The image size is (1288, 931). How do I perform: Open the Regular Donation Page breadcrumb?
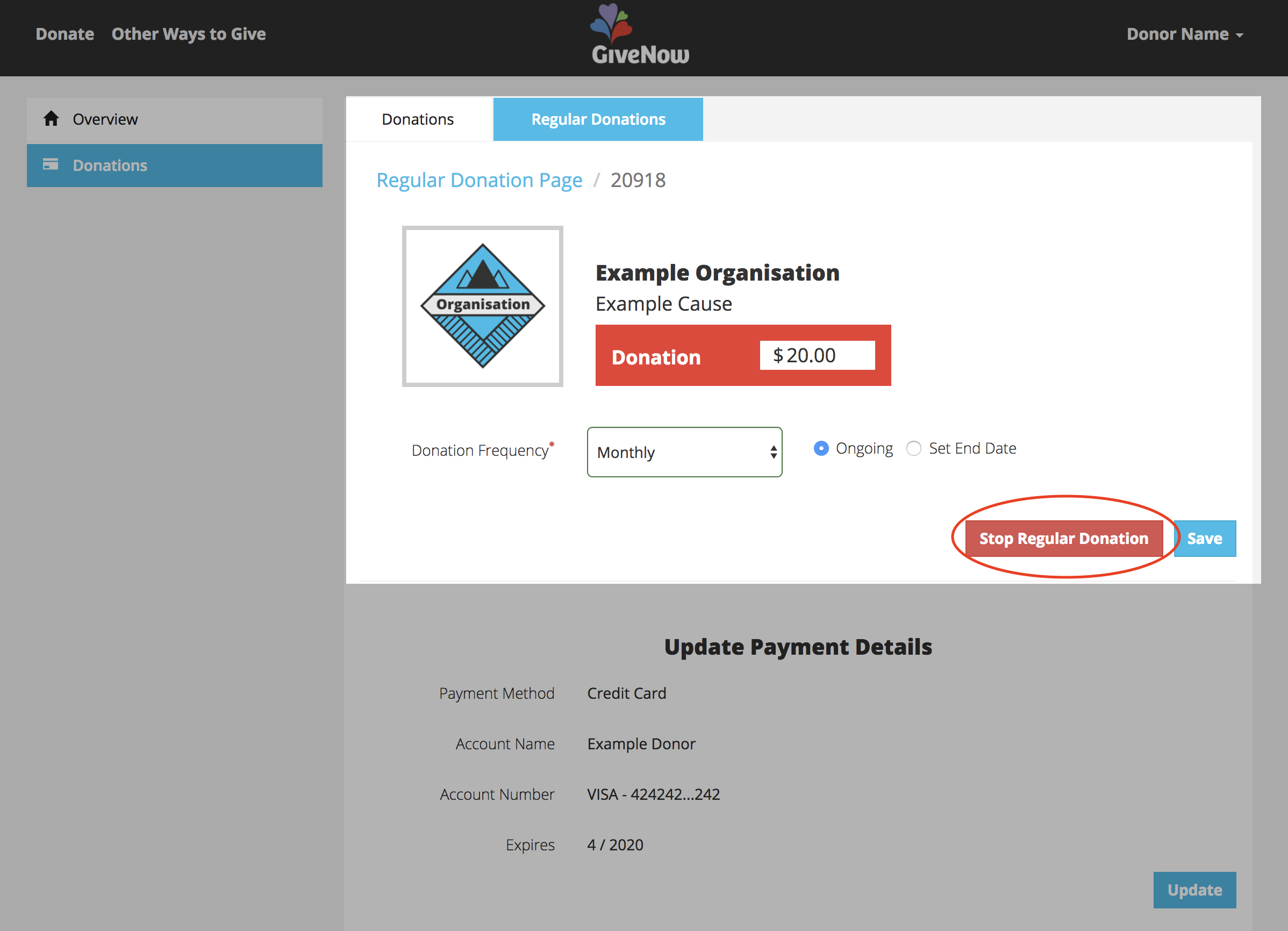point(480,180)
